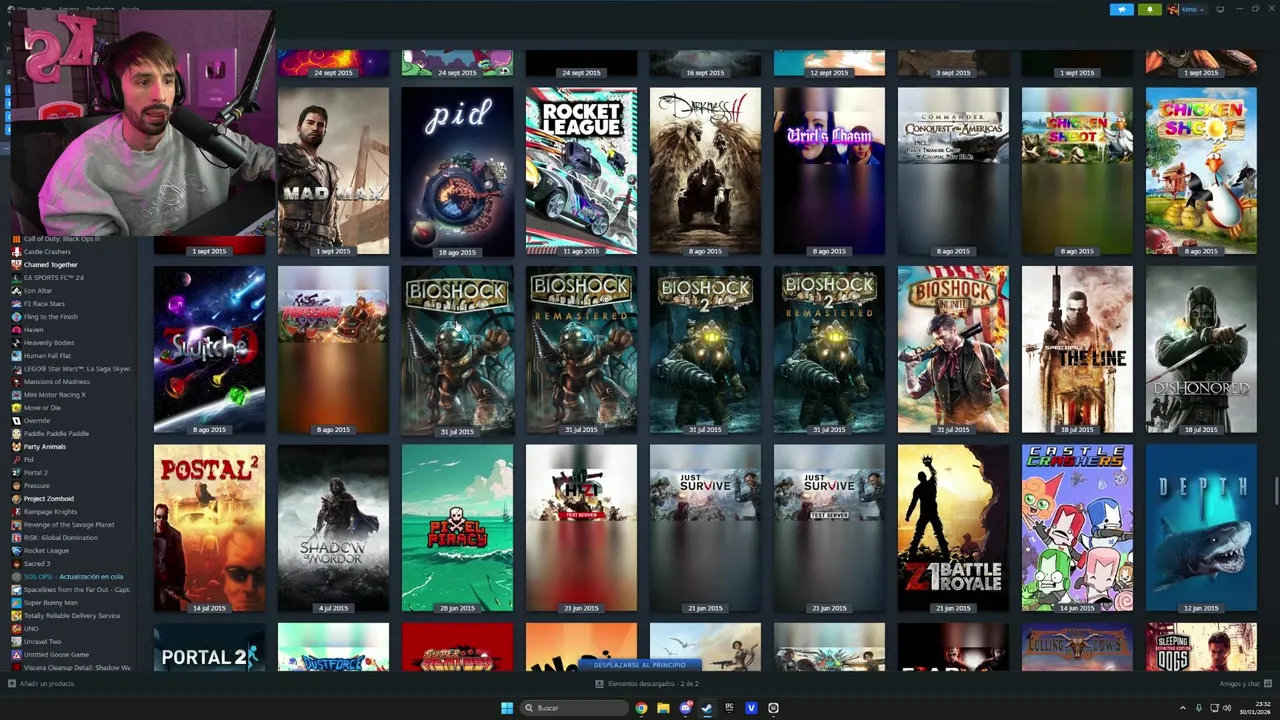Open the Z1 Battle Royale cover tile

(x=953, y=528)
